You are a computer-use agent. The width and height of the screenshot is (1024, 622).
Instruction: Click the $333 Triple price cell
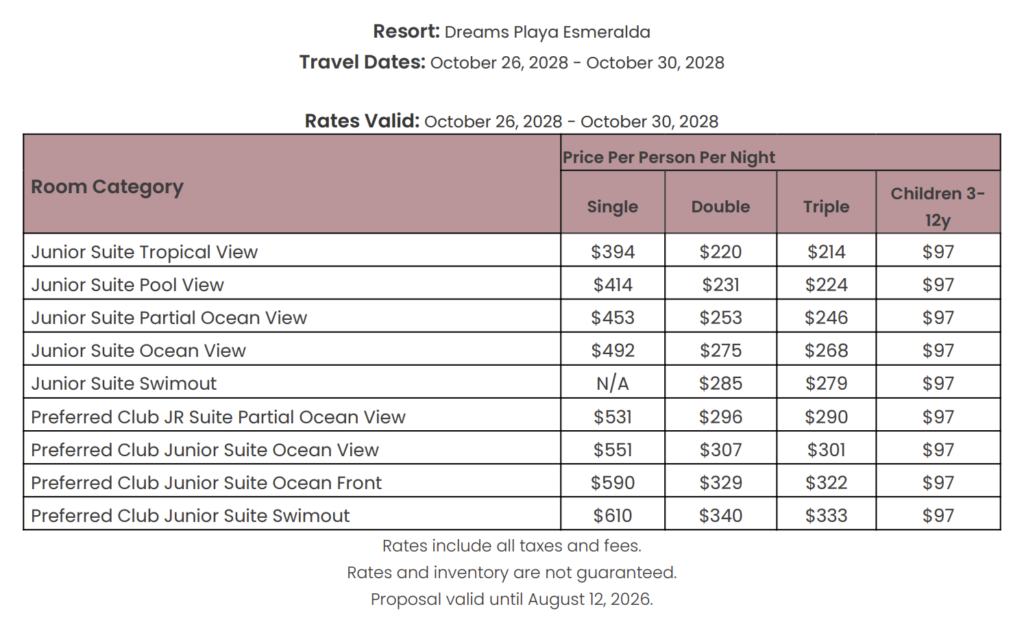(x=826, y=516)
